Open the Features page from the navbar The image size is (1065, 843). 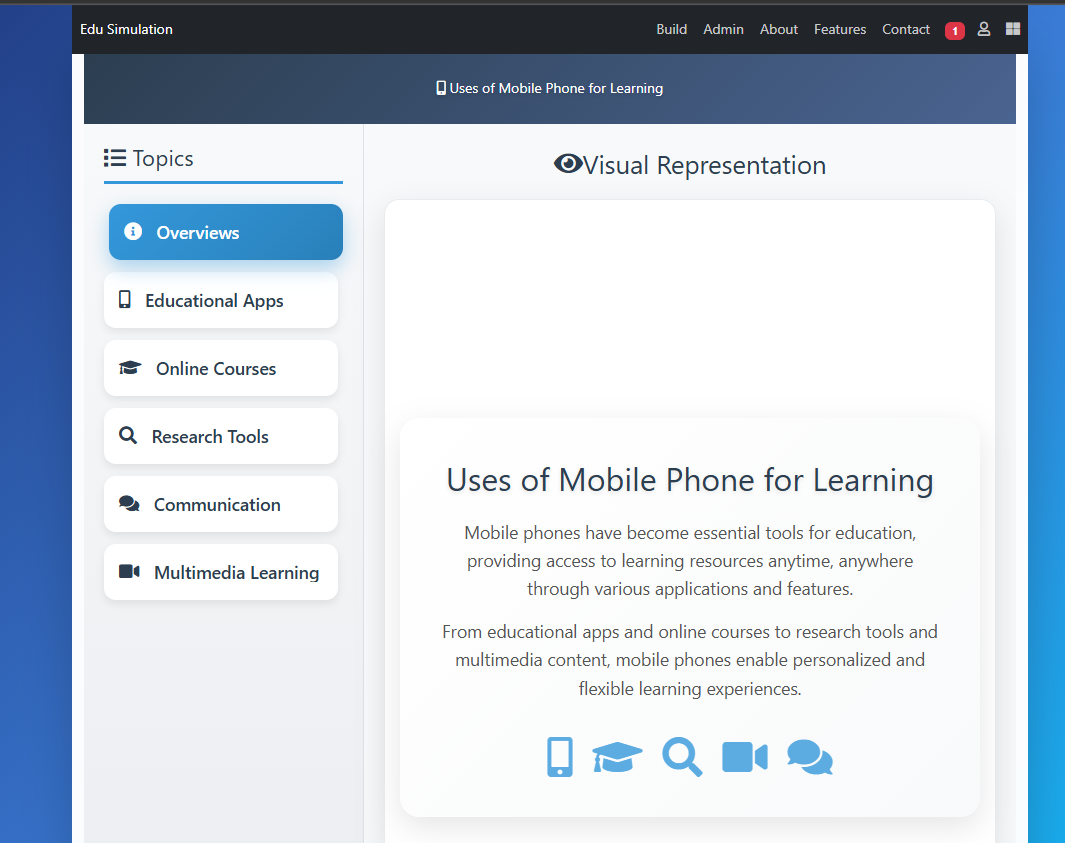(840, 29)
